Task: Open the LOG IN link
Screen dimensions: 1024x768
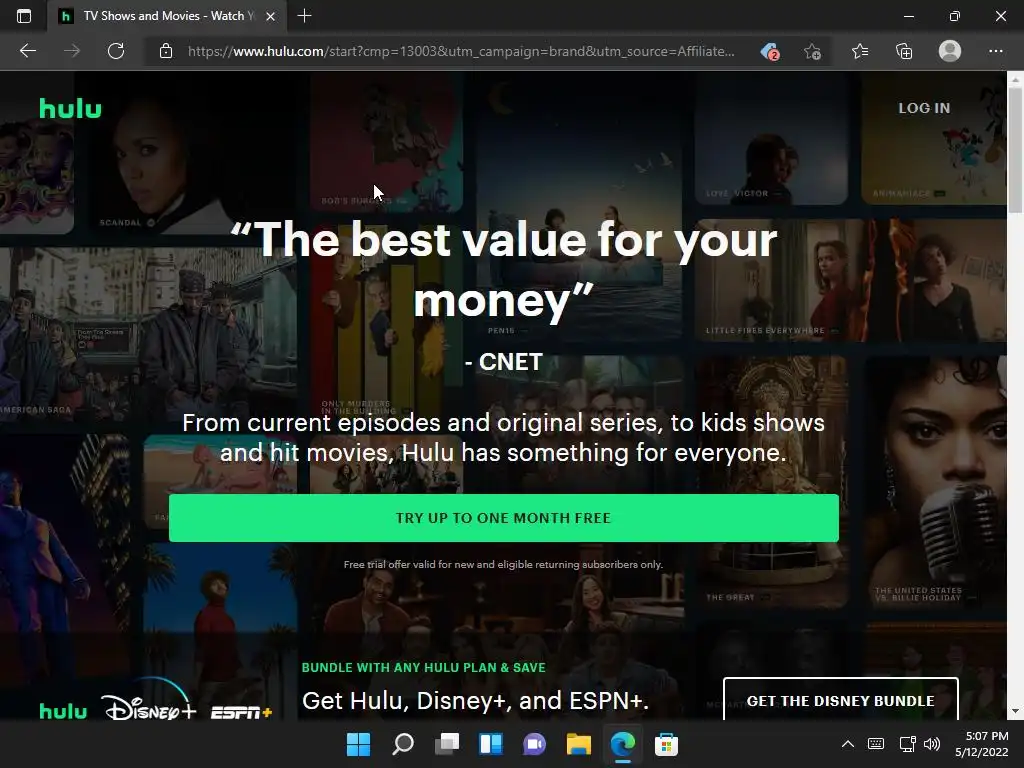Action: (x=924, y=108)
